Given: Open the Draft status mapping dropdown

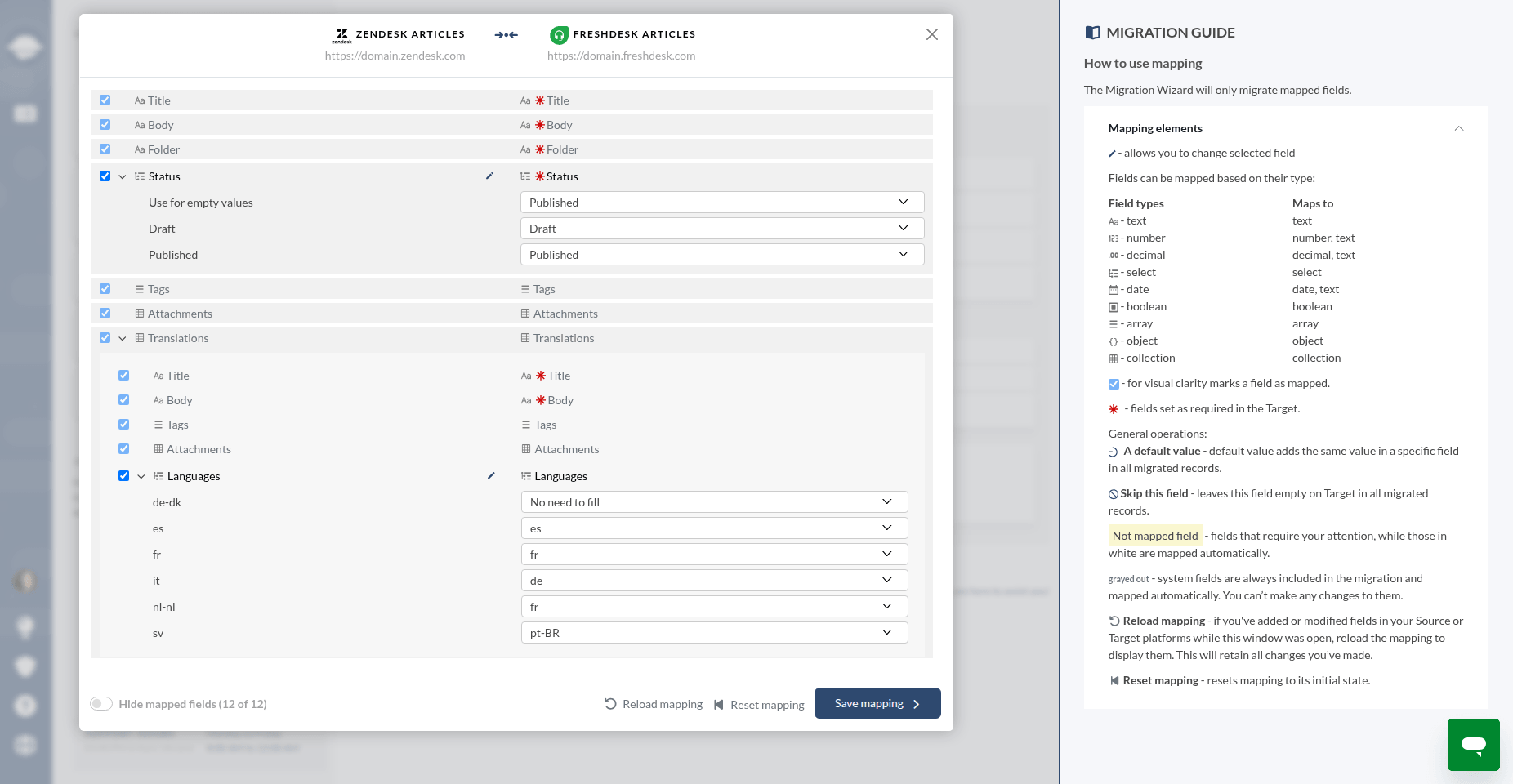Looking at the screenshot, I should click(722, 228).
